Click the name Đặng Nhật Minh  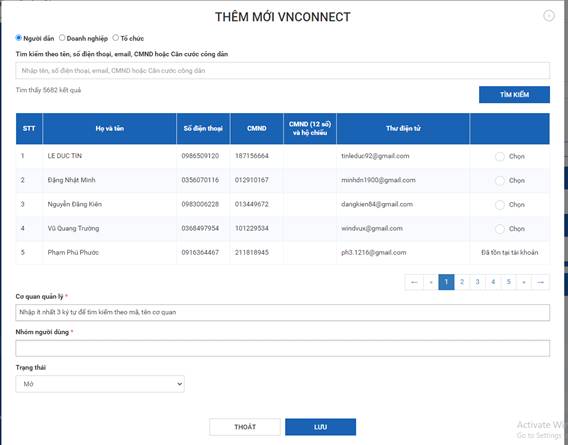pos(71,180)
